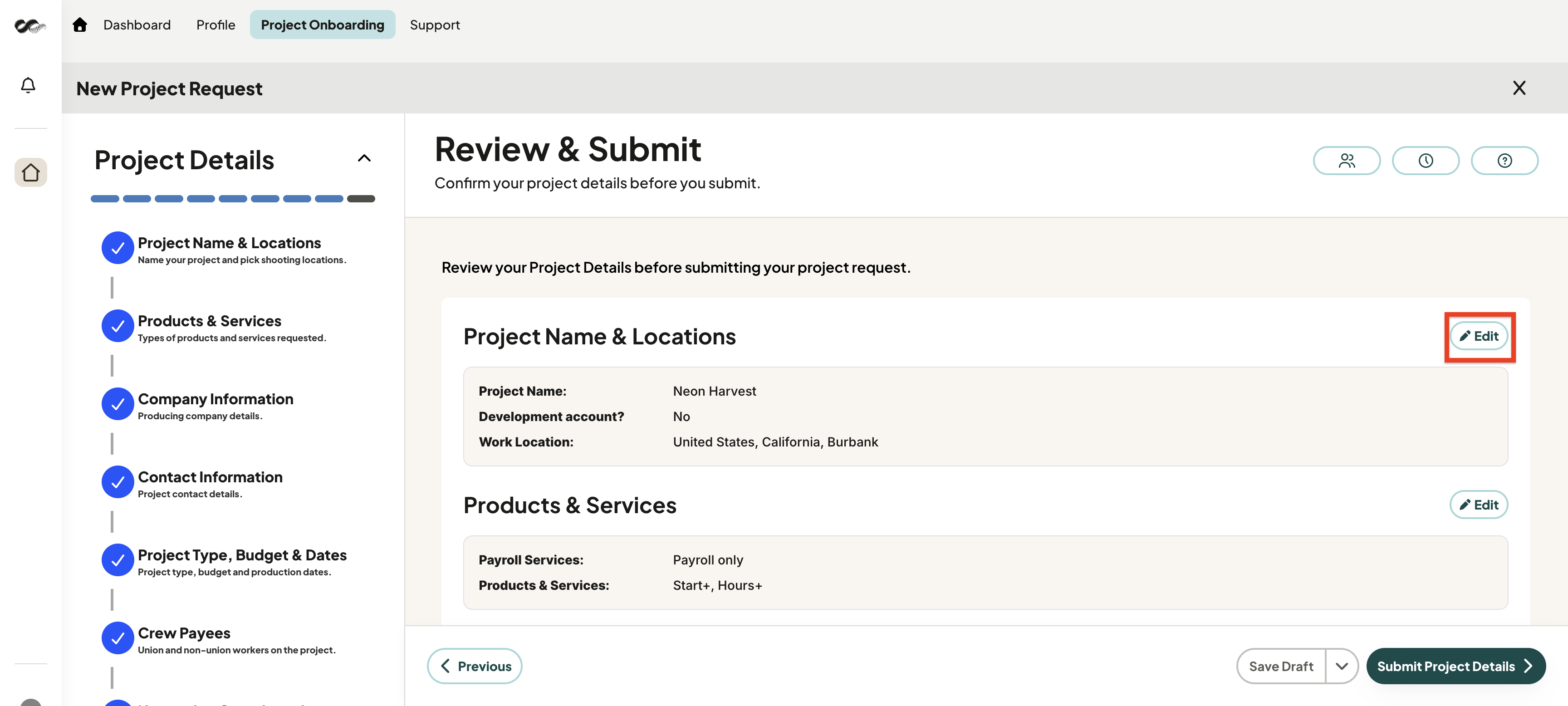Screen dimensions: 1568x706
Task: Click the Save Draft button
Action: click(x=1281, y=666)
